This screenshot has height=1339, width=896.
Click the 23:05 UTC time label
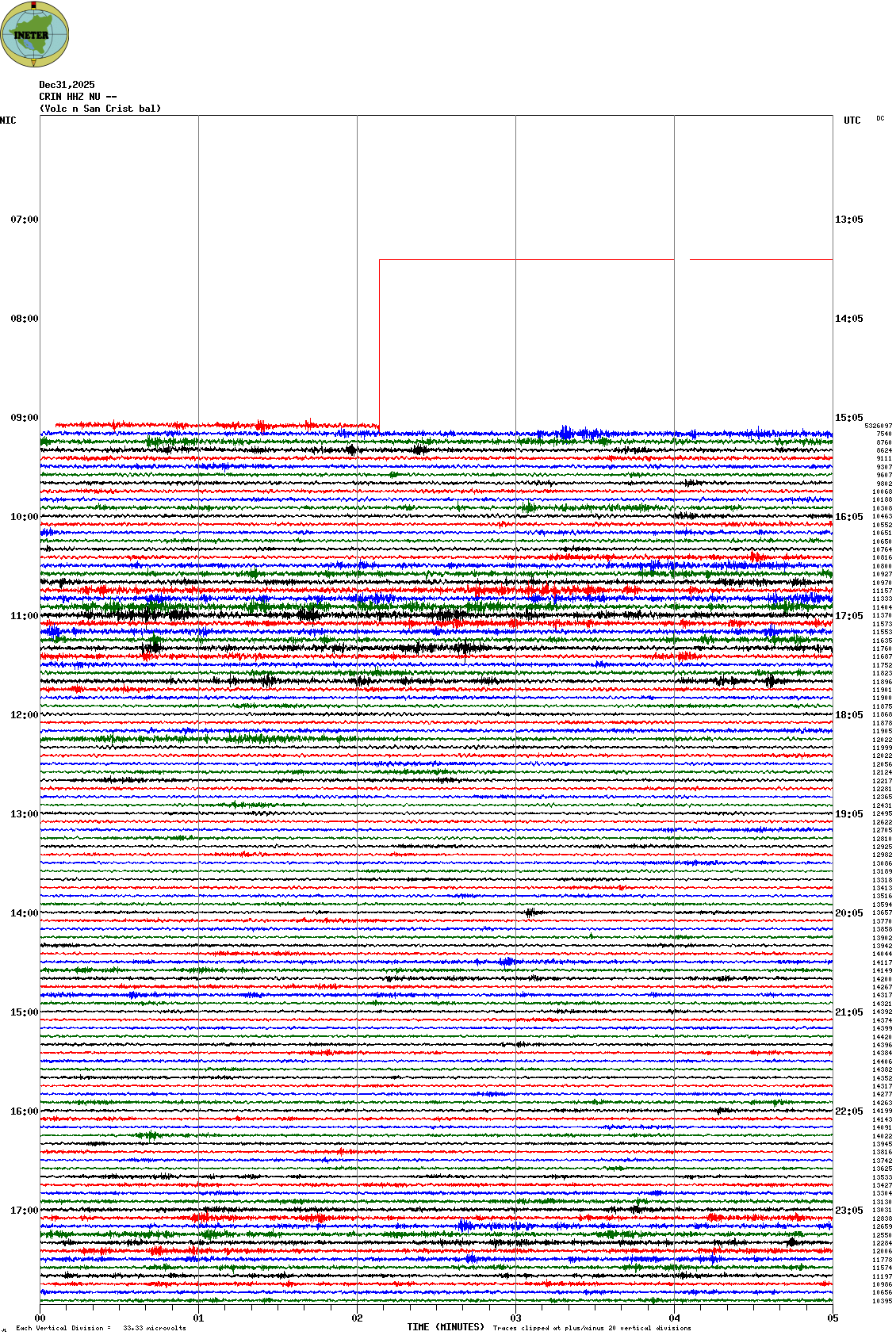pyautogui.click(x=848, y=1211)
